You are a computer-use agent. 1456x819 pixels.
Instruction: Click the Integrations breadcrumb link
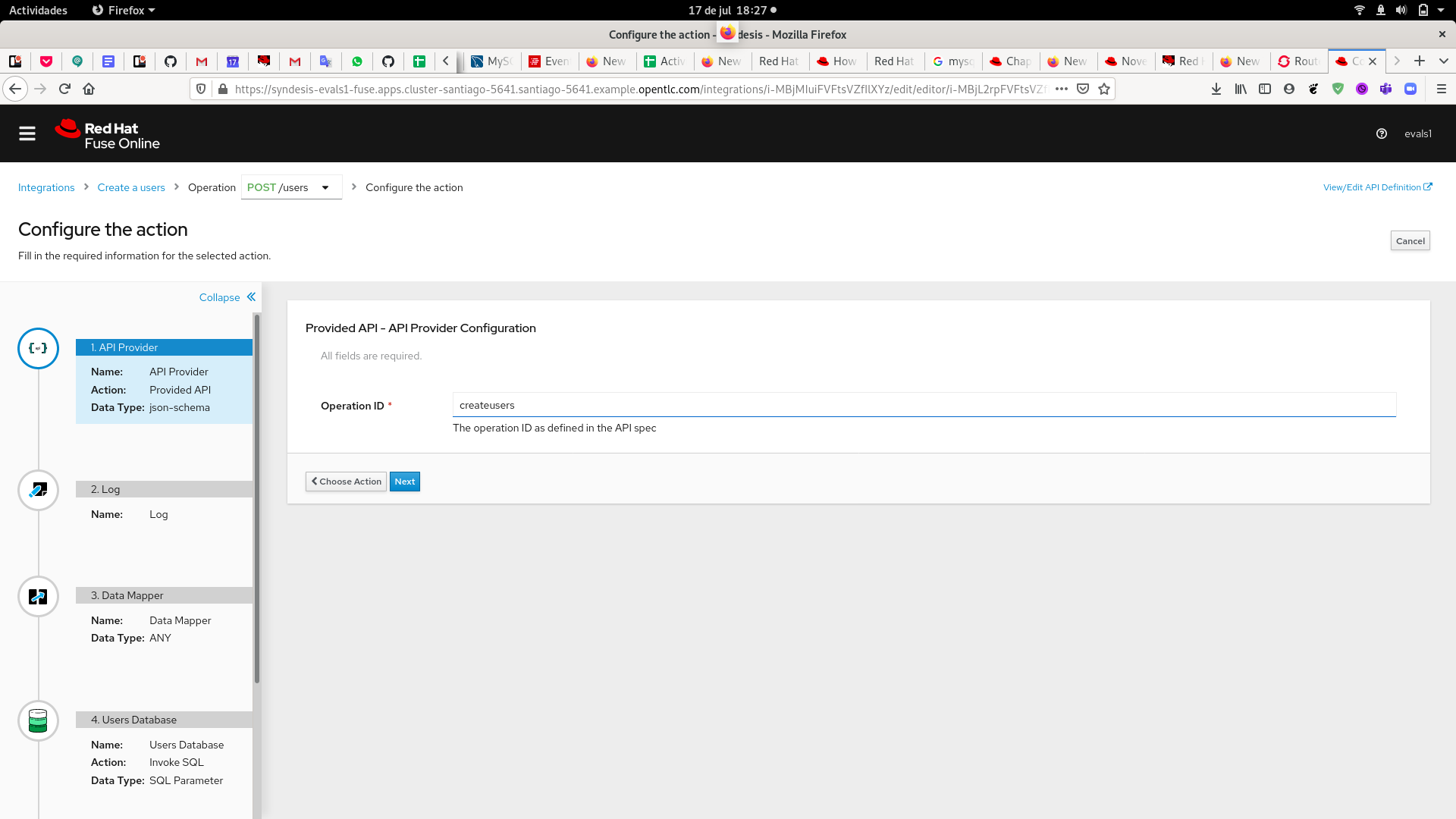pyautogui.click(x=46, y=187)
